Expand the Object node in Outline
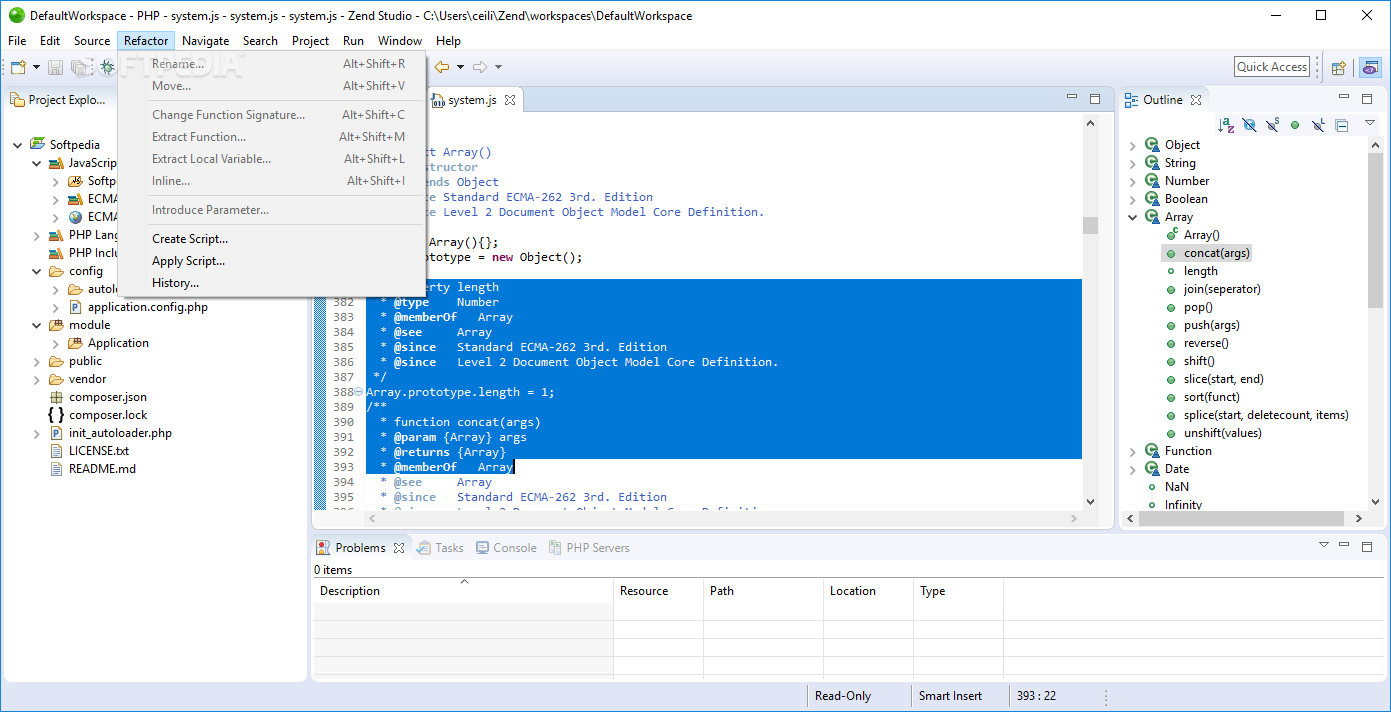 1133,145
